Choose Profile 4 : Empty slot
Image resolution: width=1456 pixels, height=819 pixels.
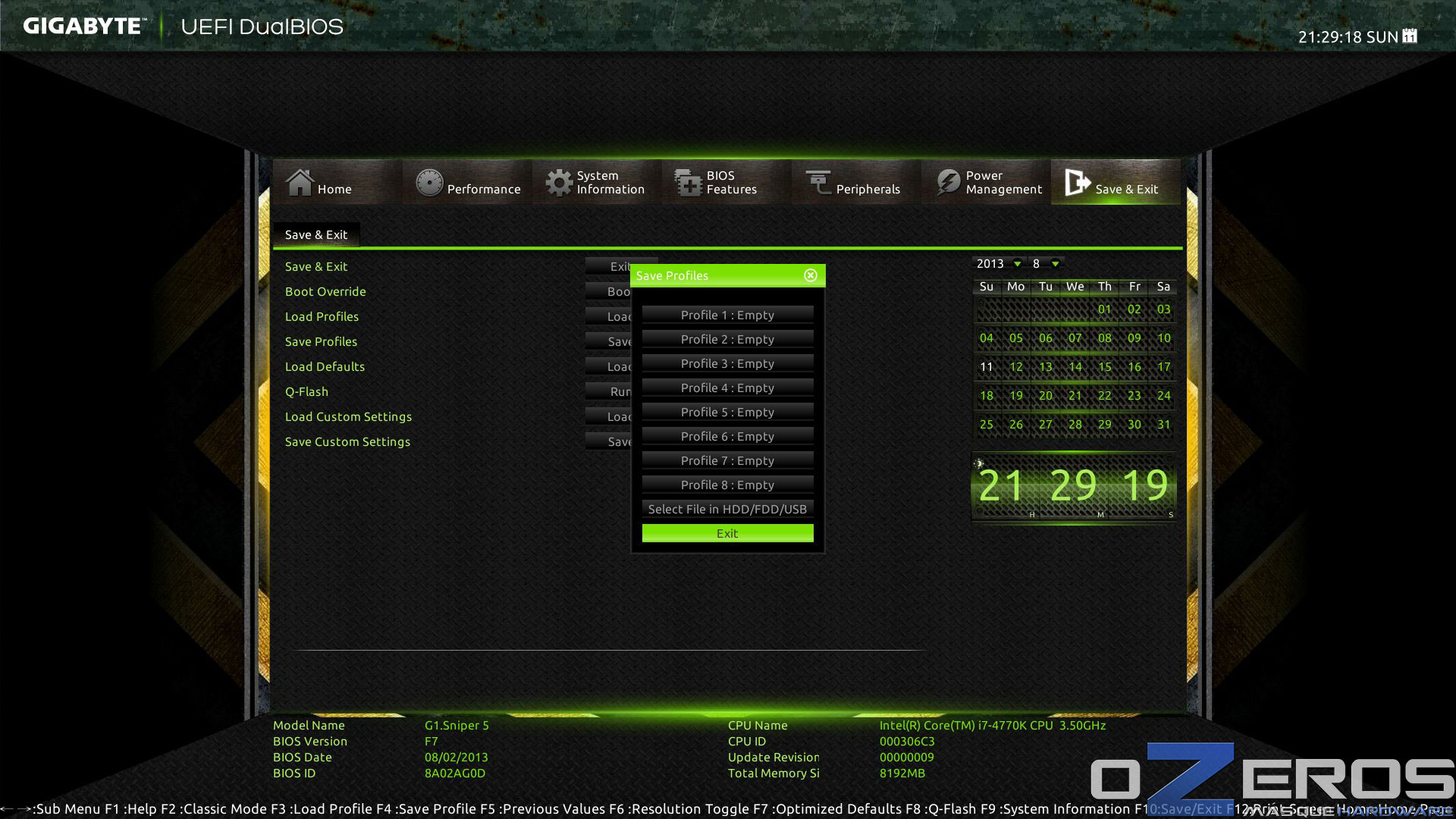pyautogui.click(x=727, y=388)
